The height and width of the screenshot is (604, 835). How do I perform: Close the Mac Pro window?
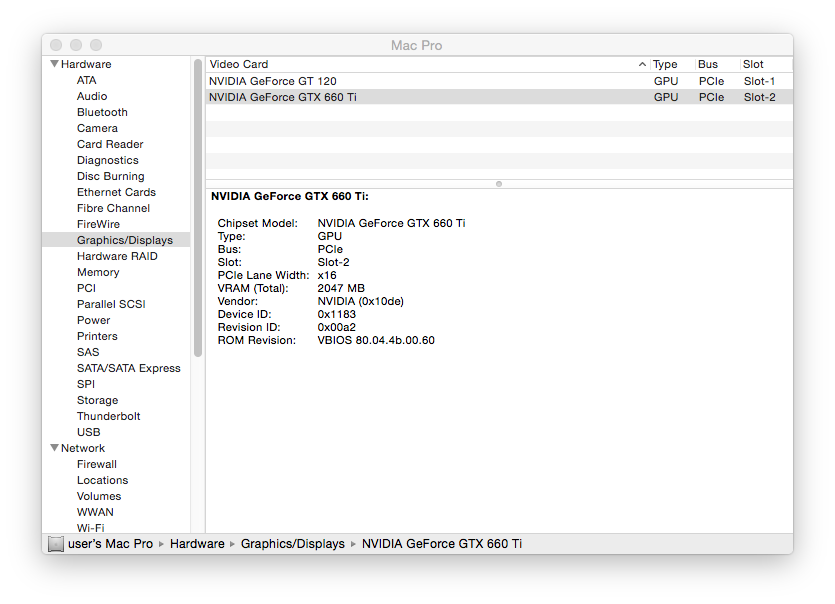pyautogui.click(x=56, y=45)
